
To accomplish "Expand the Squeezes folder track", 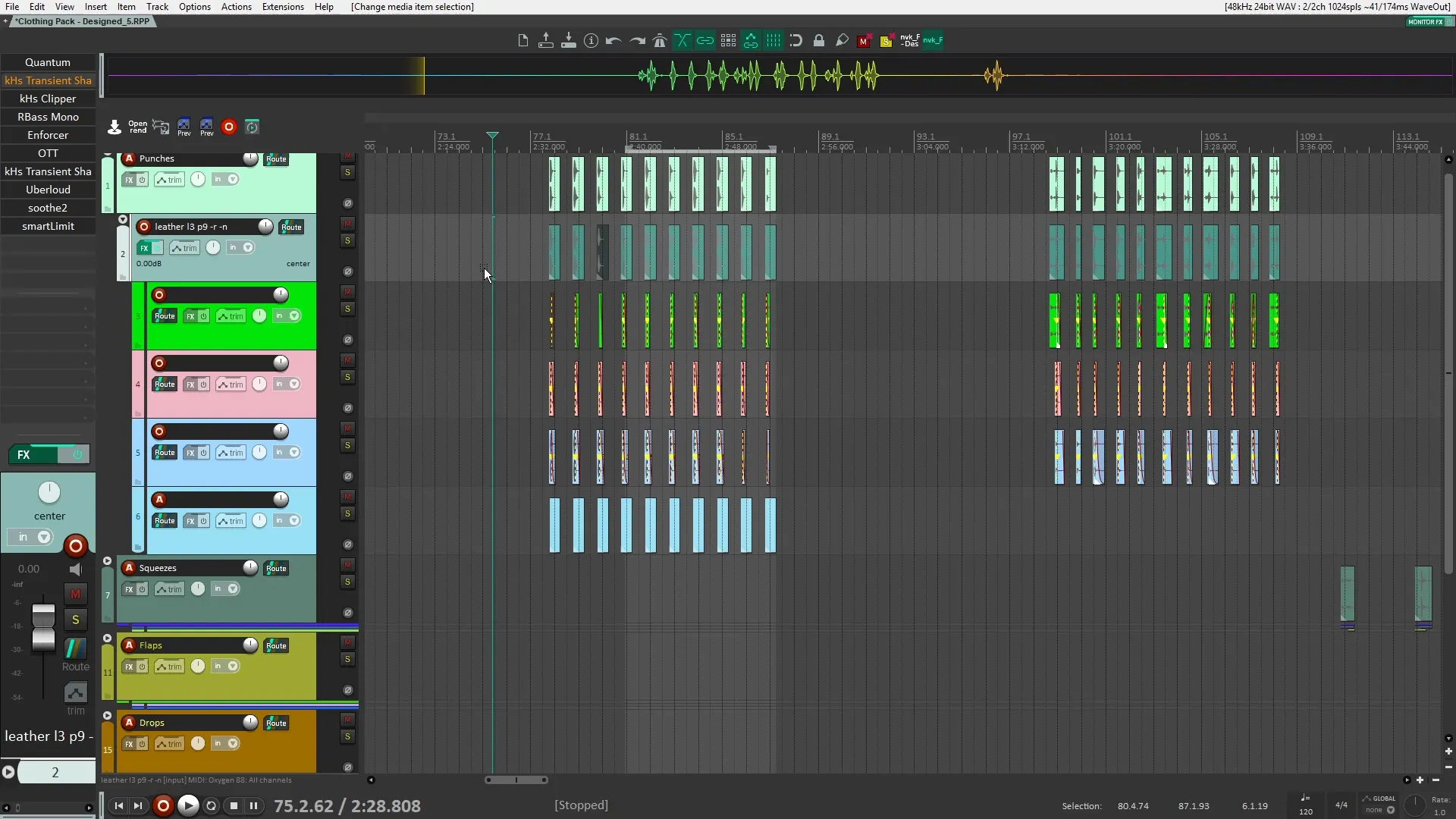I will click(x=107, y=562).
